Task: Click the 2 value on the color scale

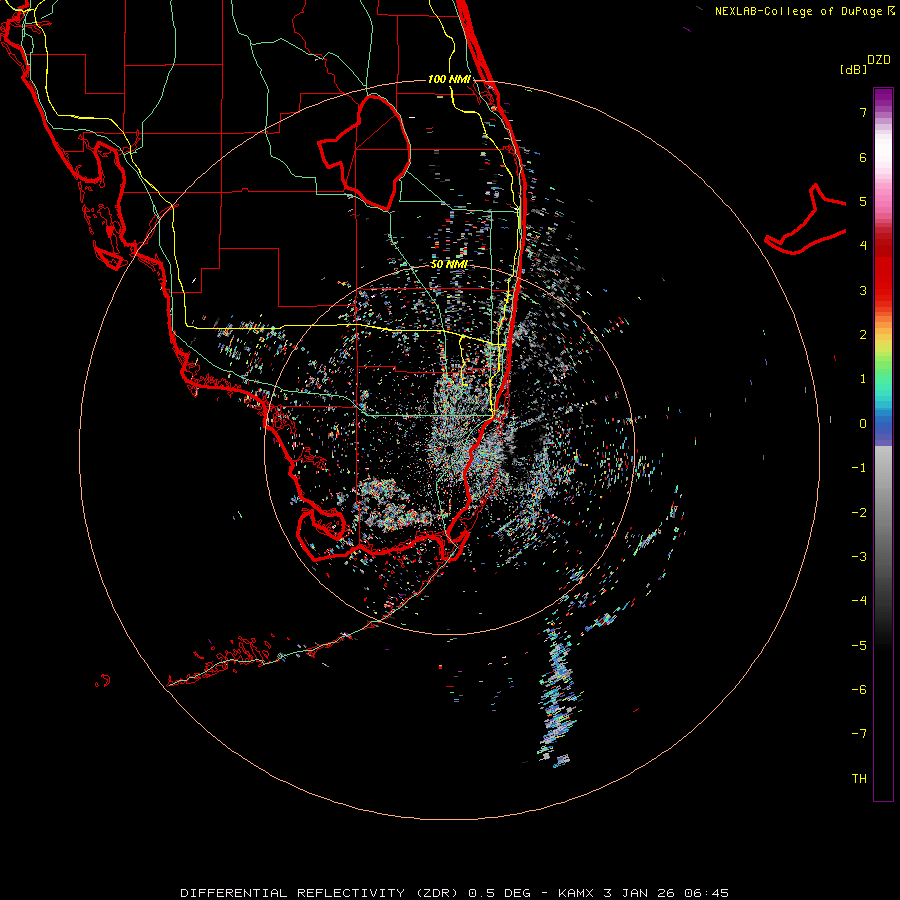Action: 863,335
